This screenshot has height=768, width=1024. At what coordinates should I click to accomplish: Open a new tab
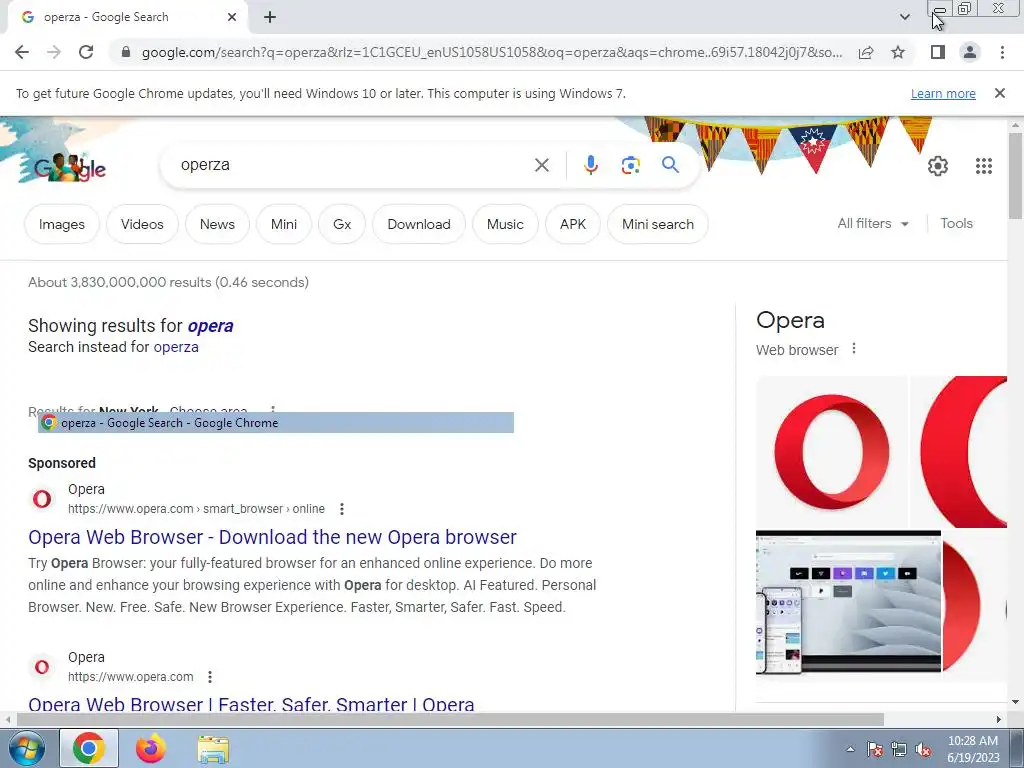270,17
